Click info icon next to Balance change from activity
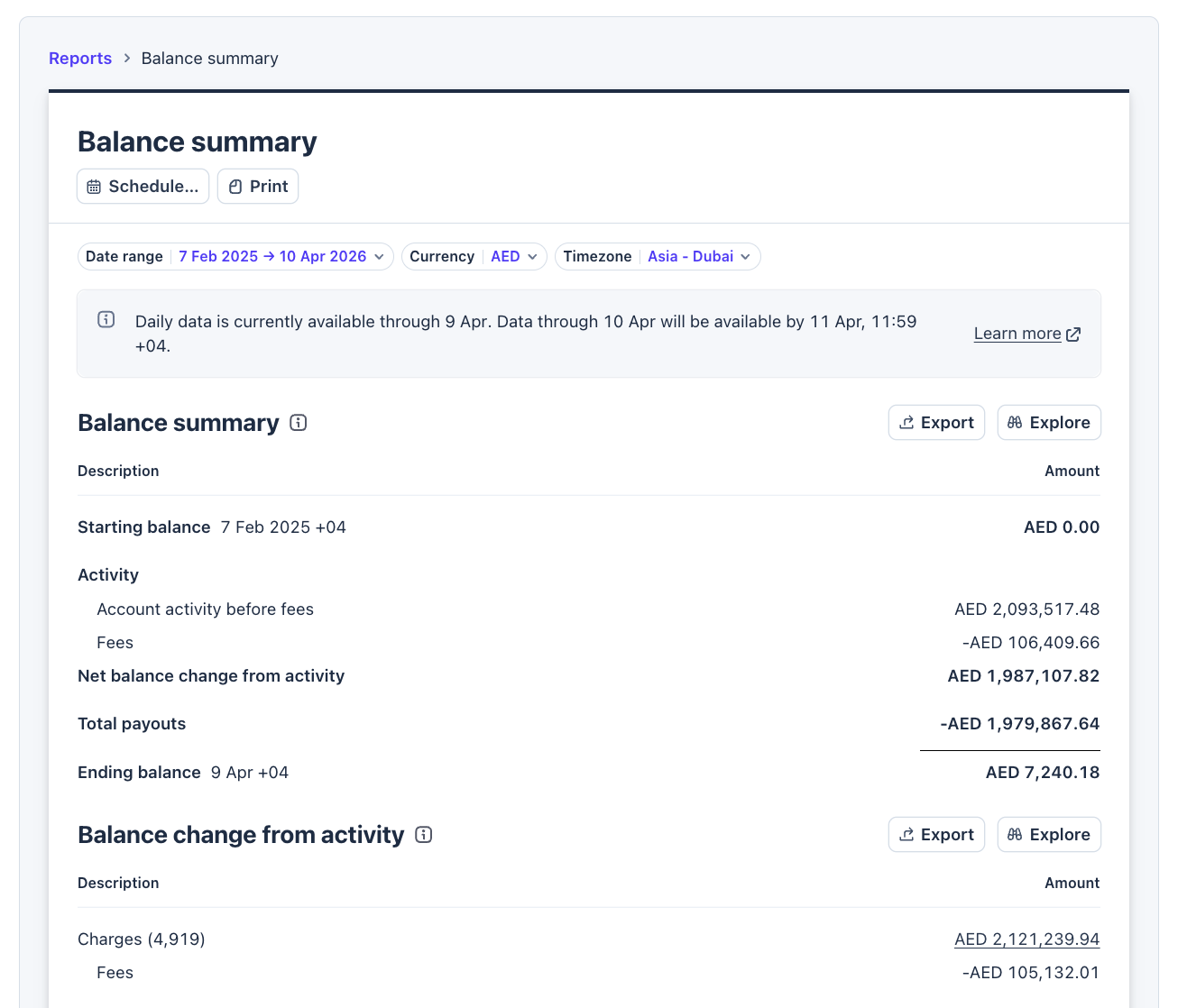 (424, 835)
